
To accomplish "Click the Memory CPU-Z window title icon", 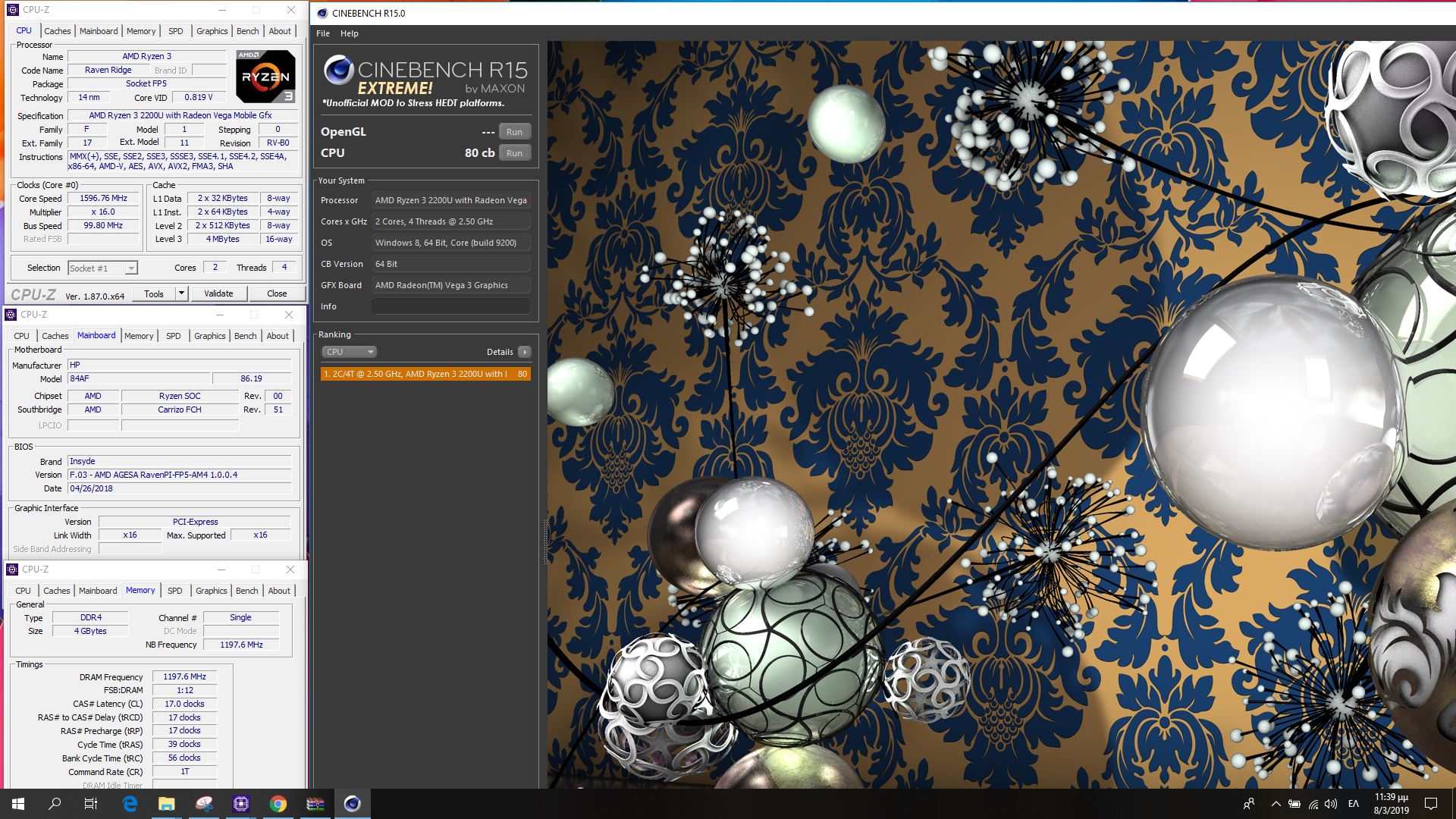I will click(12, 569).
